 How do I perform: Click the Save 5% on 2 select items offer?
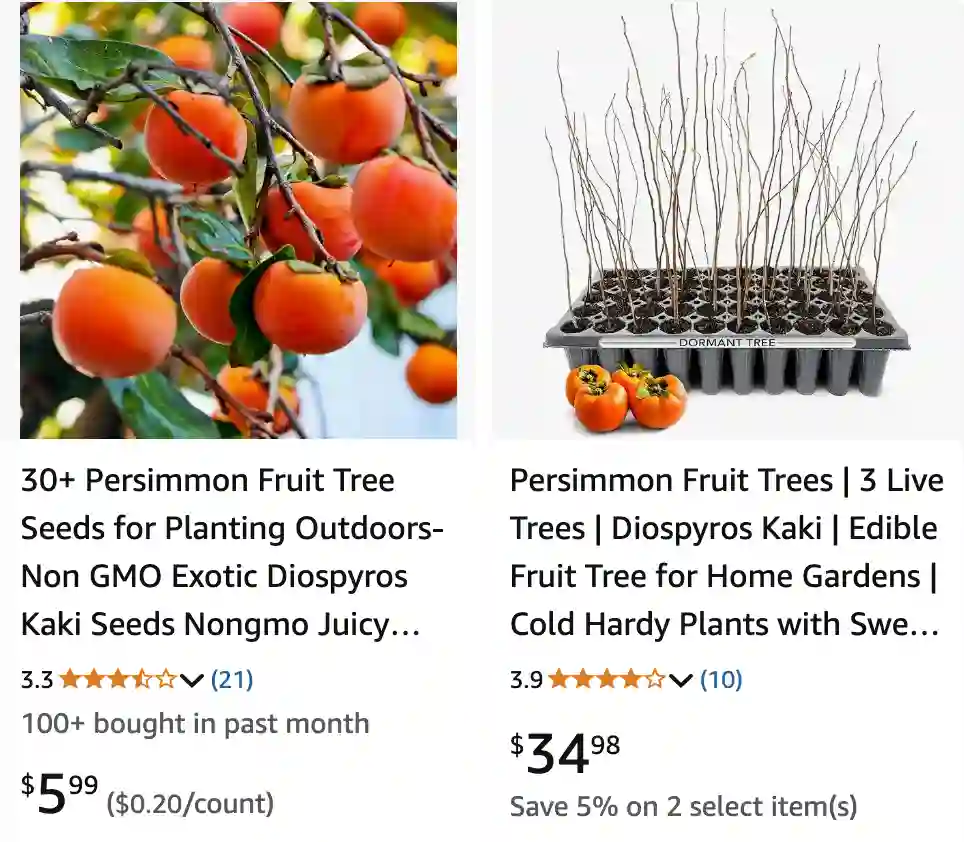click(x=683, y=807)
